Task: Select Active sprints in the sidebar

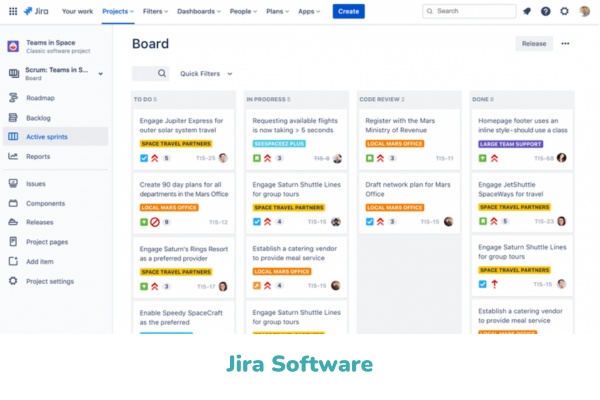Action: pyautogui.click(x=55, y=136)
